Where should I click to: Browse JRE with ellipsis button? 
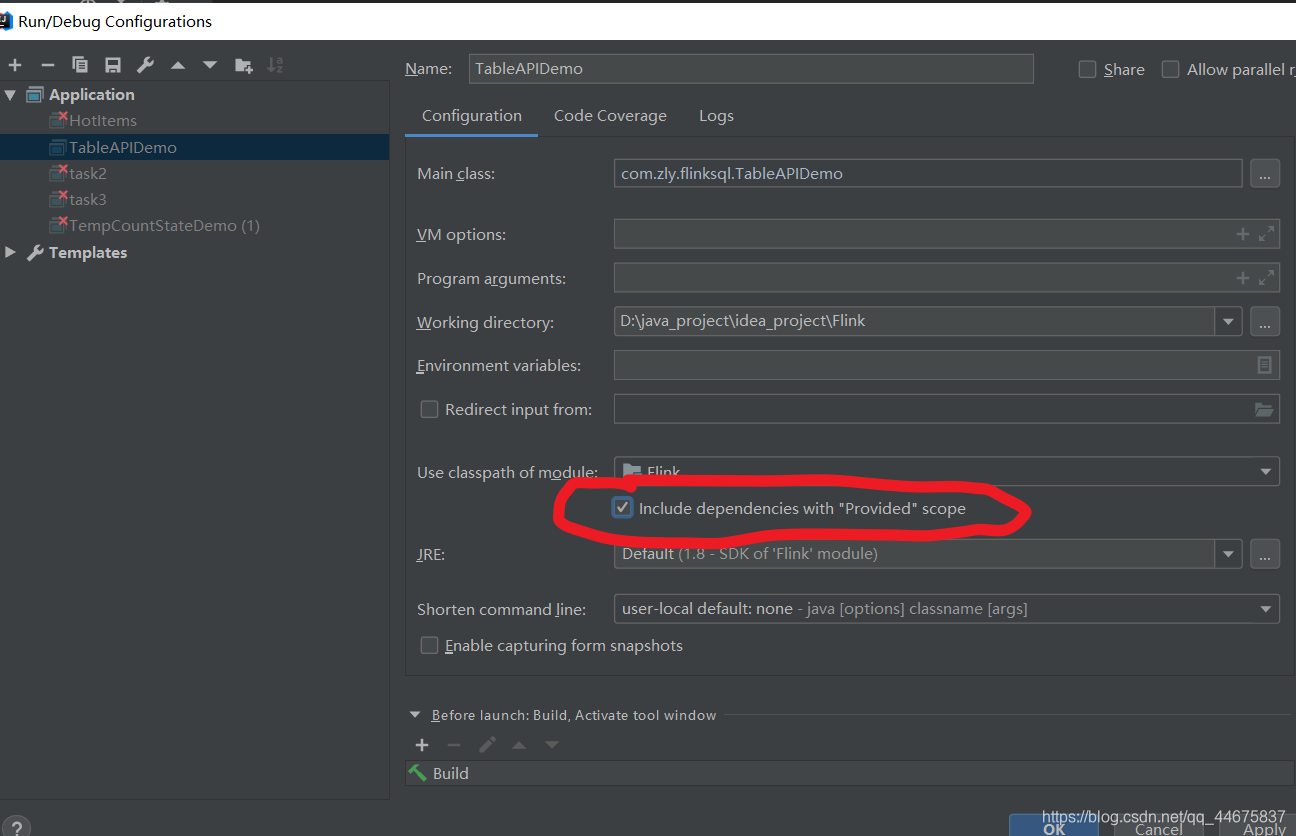pyautogui.click(x=1264, y=553)
